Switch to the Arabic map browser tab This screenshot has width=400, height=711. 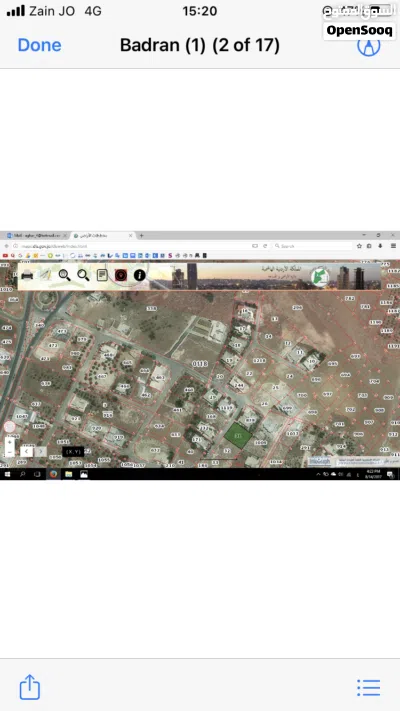click(103, 235)
